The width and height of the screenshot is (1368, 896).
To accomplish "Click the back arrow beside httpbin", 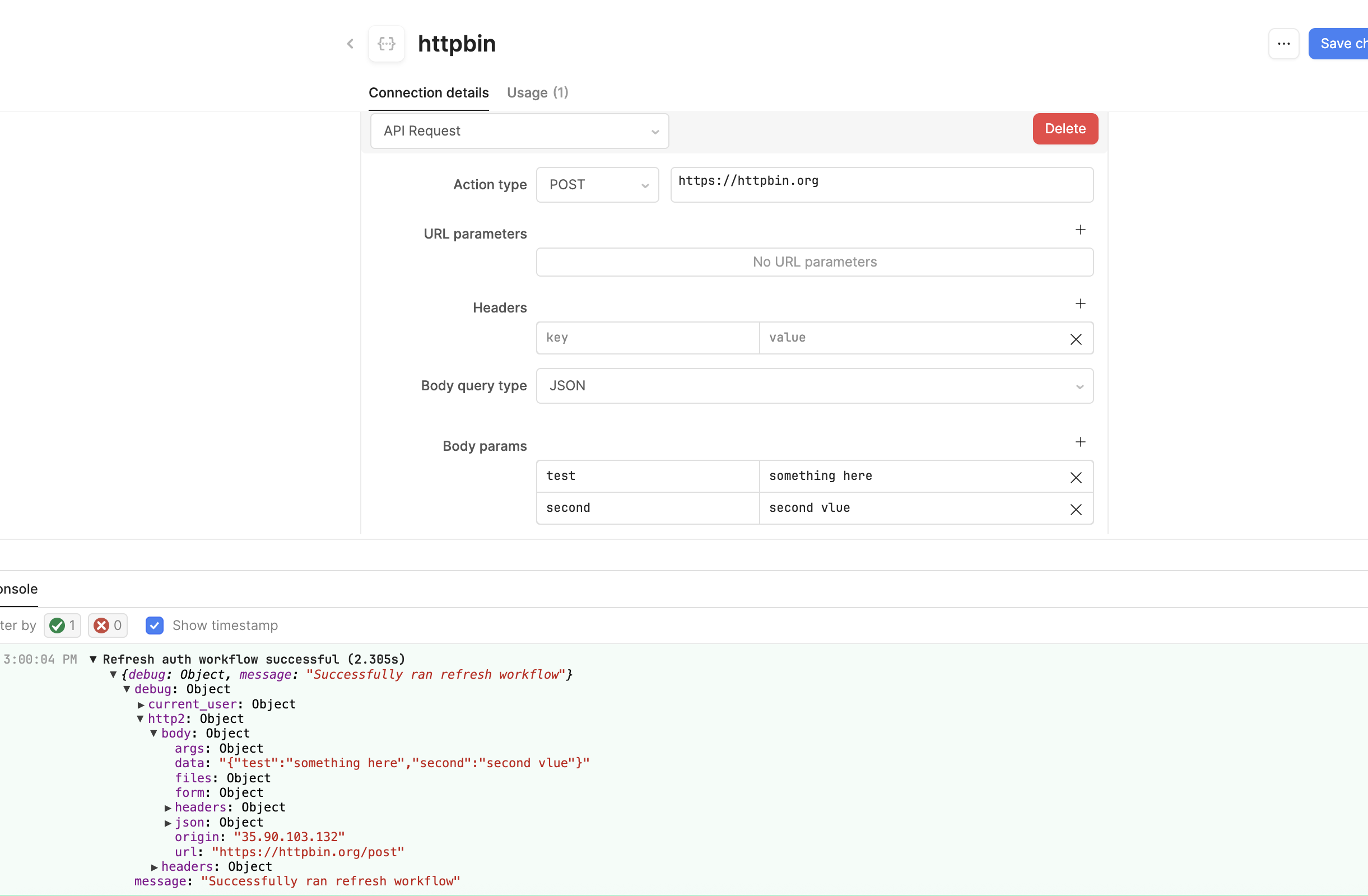I will 350,44.
